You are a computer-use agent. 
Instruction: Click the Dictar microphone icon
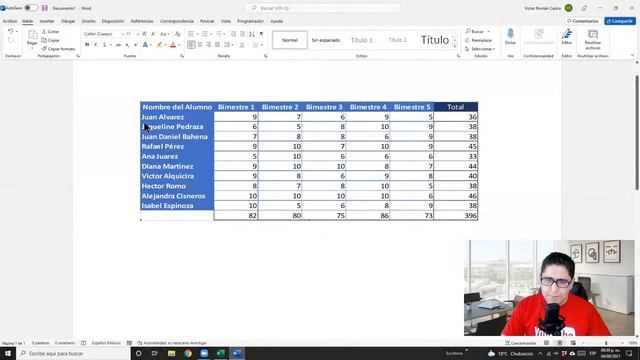pyautogui.click(x=510, y=34)
